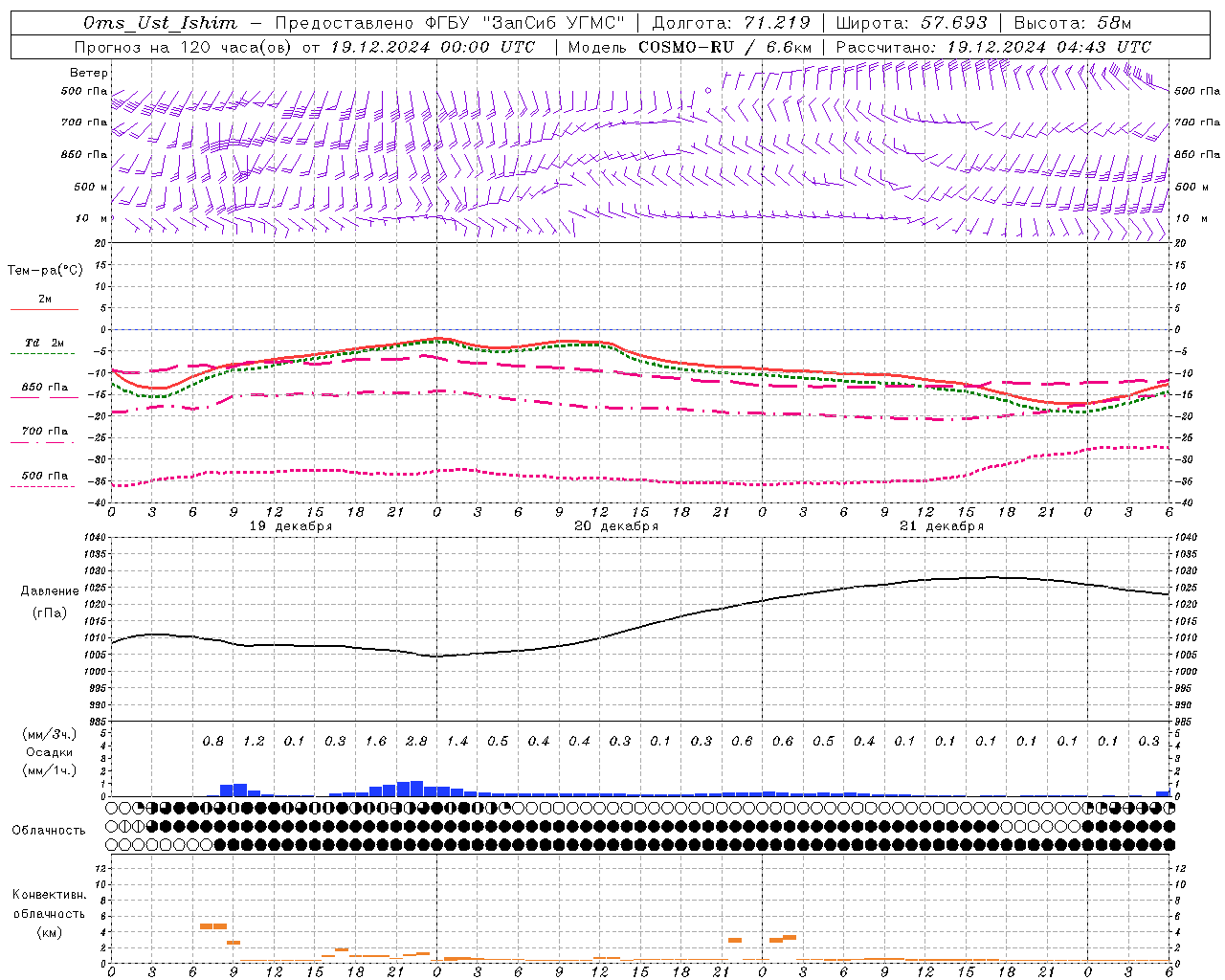This screenshot has height=980, width=1225.
Task: Click the 0.8 precipitation value
Action: [x=212, y=742]
